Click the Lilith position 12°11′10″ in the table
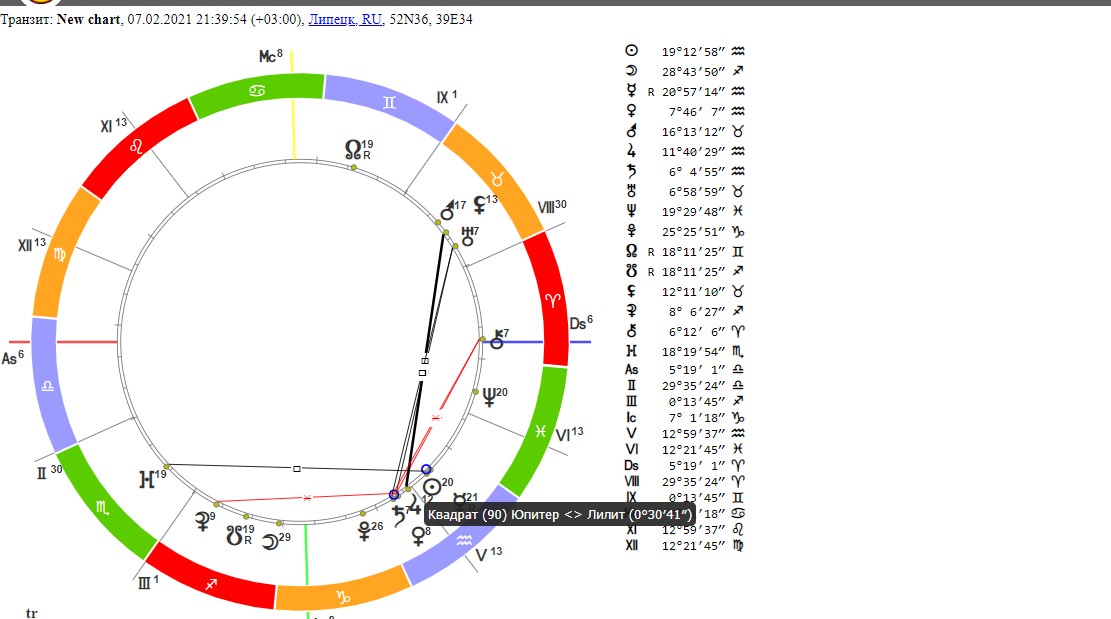Screen dimensions: 1111x619 click(693, 292)
